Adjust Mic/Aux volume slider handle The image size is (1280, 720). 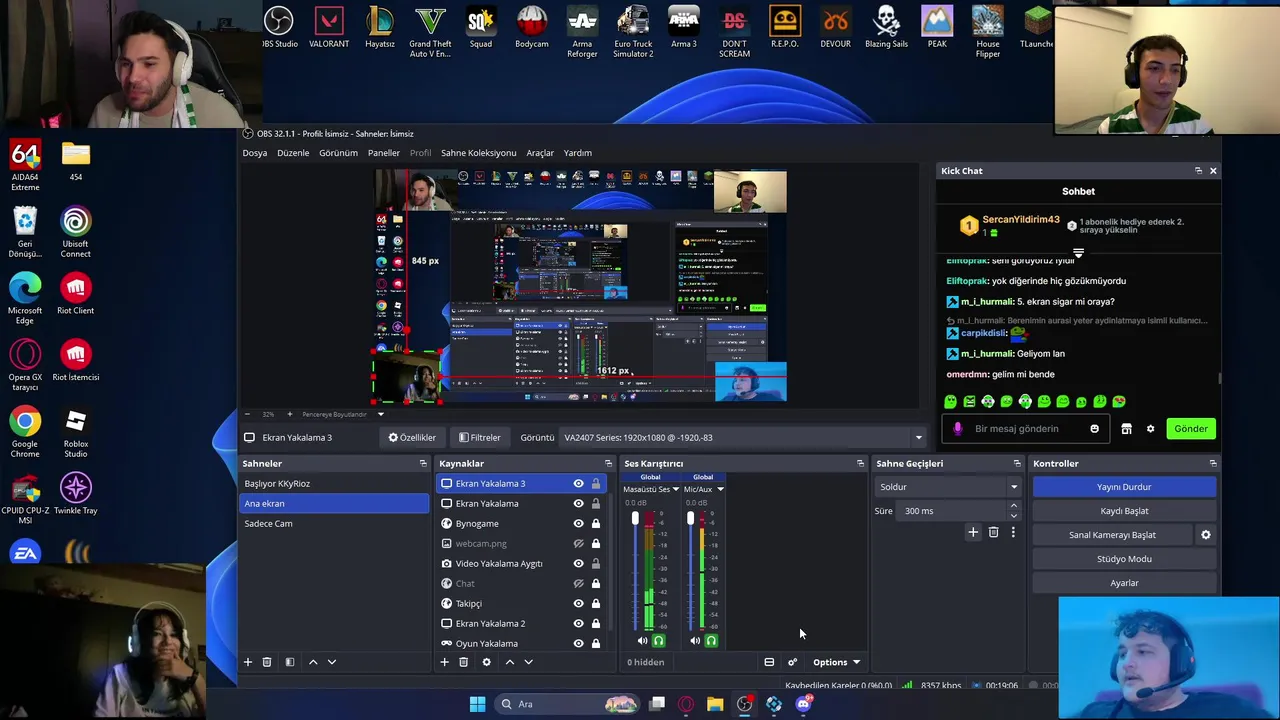[690, 519]
